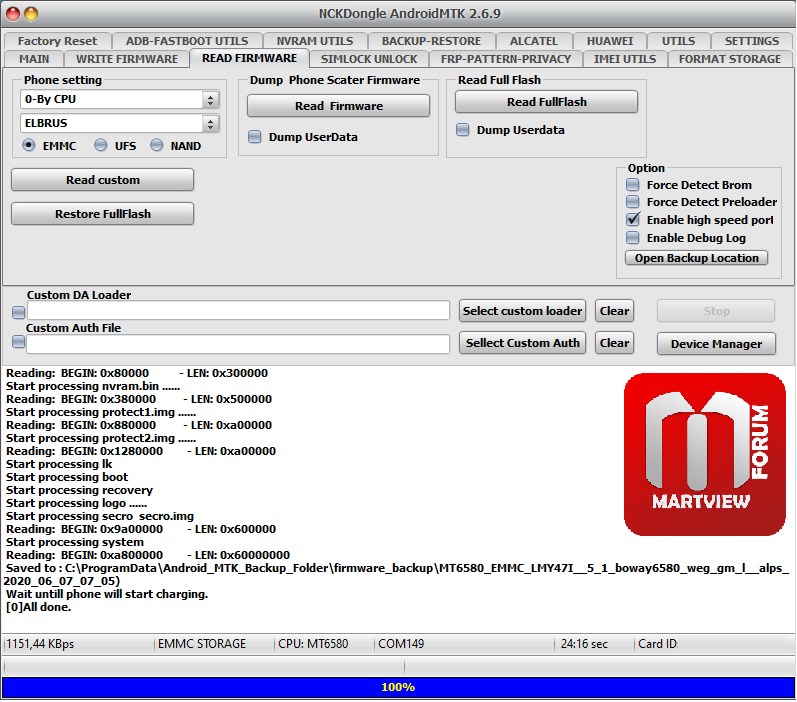797x702 pixels.
Task: Go to the ALCATEL tab
Action: (x=534, y=41)
